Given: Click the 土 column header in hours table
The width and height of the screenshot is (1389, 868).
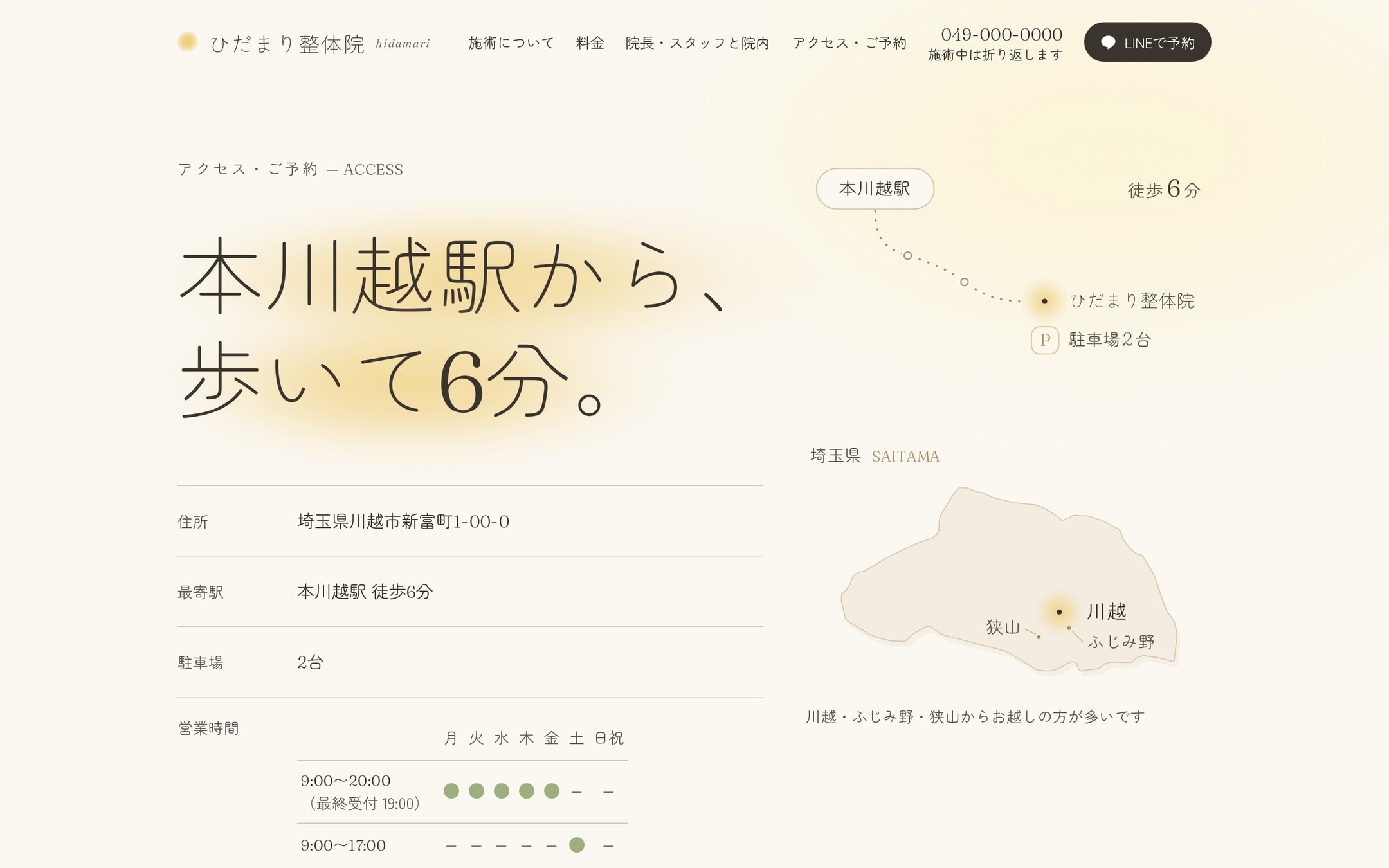Looking at the screenshot, I should tap(577, 737).
